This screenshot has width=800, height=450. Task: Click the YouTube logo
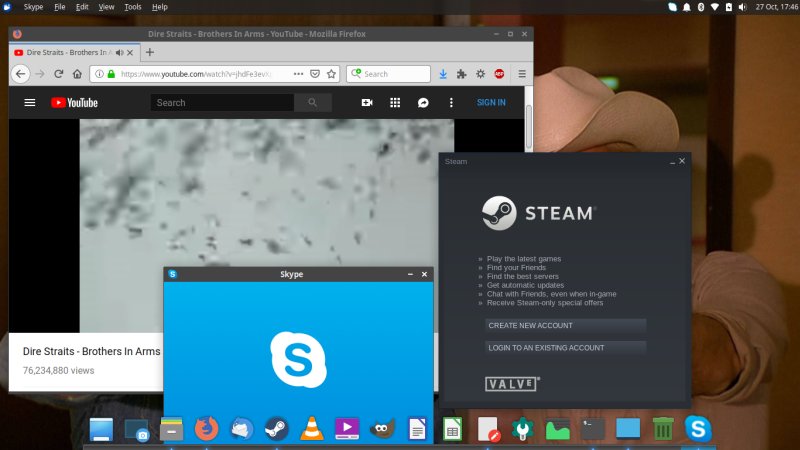pos(74,103)
